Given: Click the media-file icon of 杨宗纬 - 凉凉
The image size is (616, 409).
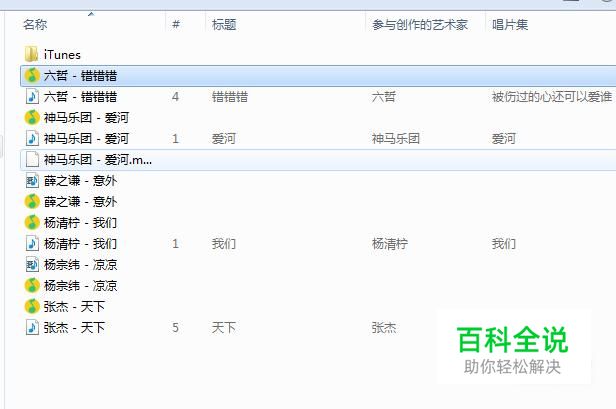Looking at the screenshot, I should [x=32, y=264].
